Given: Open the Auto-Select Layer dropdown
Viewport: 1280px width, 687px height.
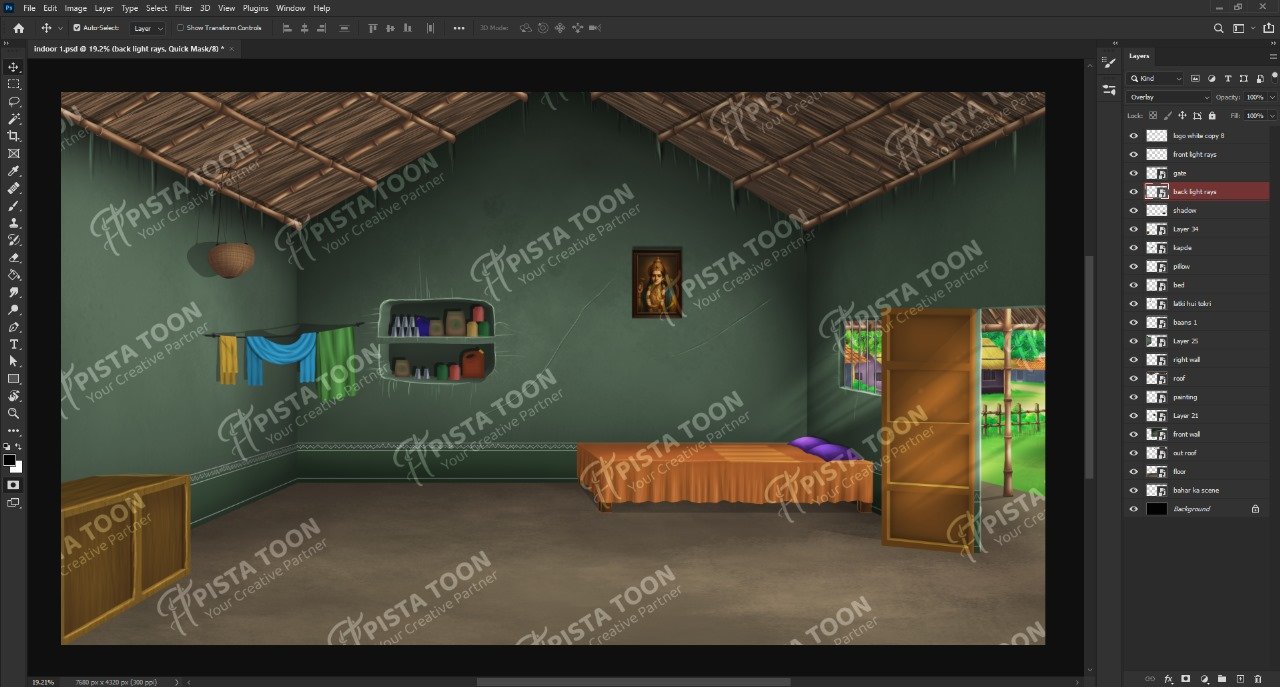Looking at the screenshot, I should pos(148,28).
